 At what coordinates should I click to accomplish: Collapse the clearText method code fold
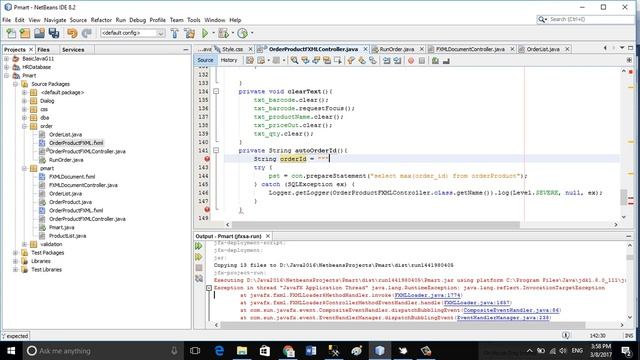(x=216, y=91)
